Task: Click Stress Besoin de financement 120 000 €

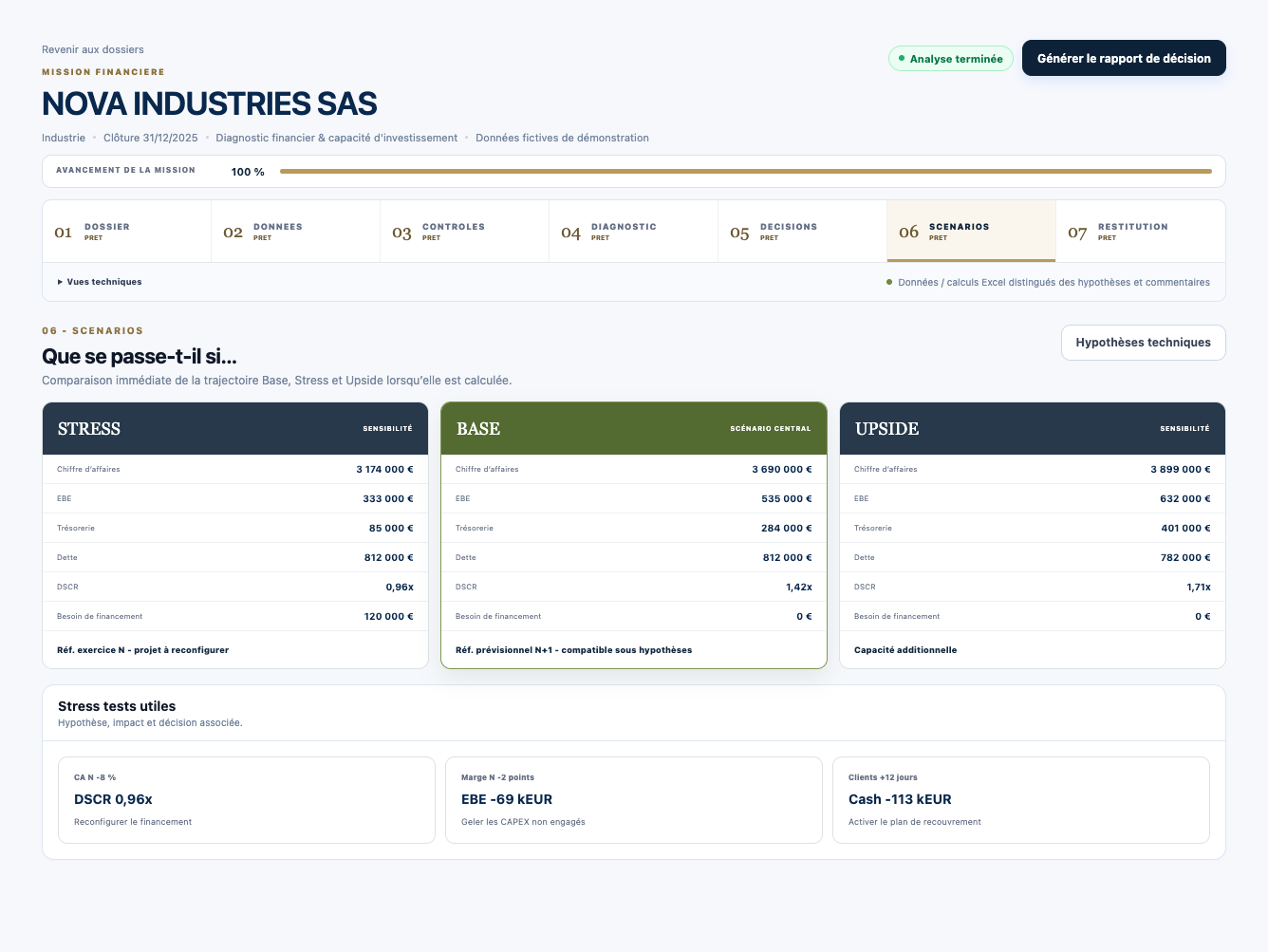Action: click(235, 616)
